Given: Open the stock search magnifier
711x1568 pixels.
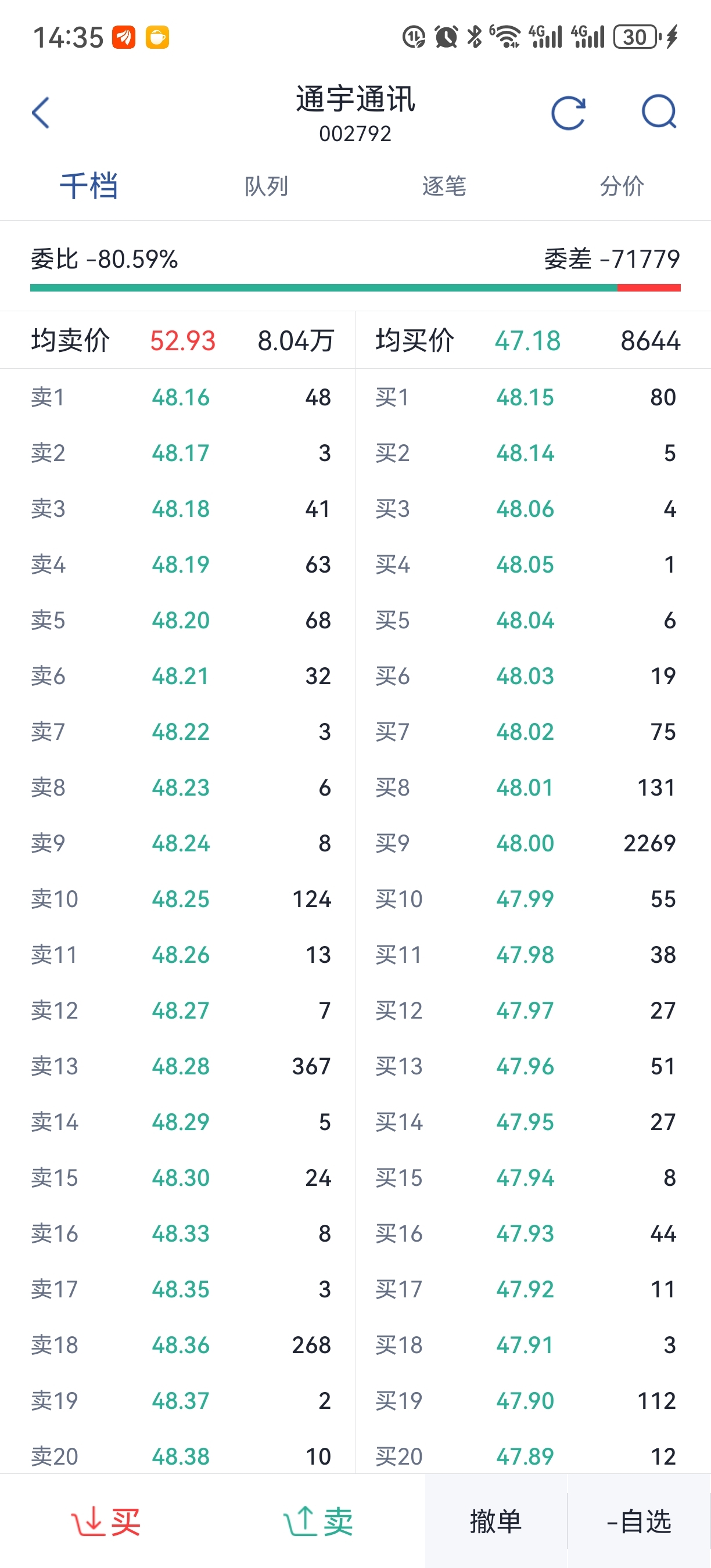Looking at the screenshot, I should point(659,112).
